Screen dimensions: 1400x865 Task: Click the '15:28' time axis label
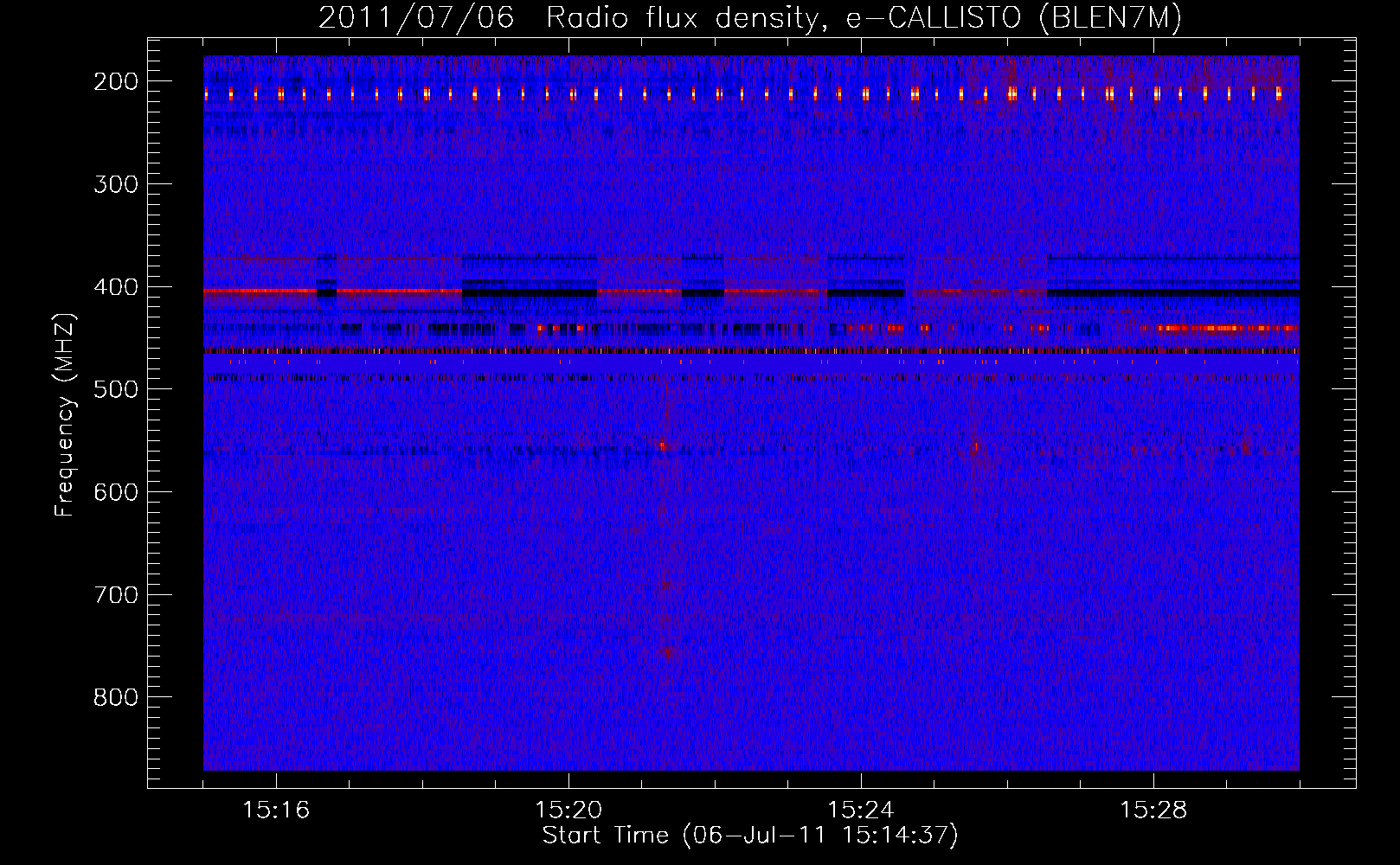point(1153,811)
